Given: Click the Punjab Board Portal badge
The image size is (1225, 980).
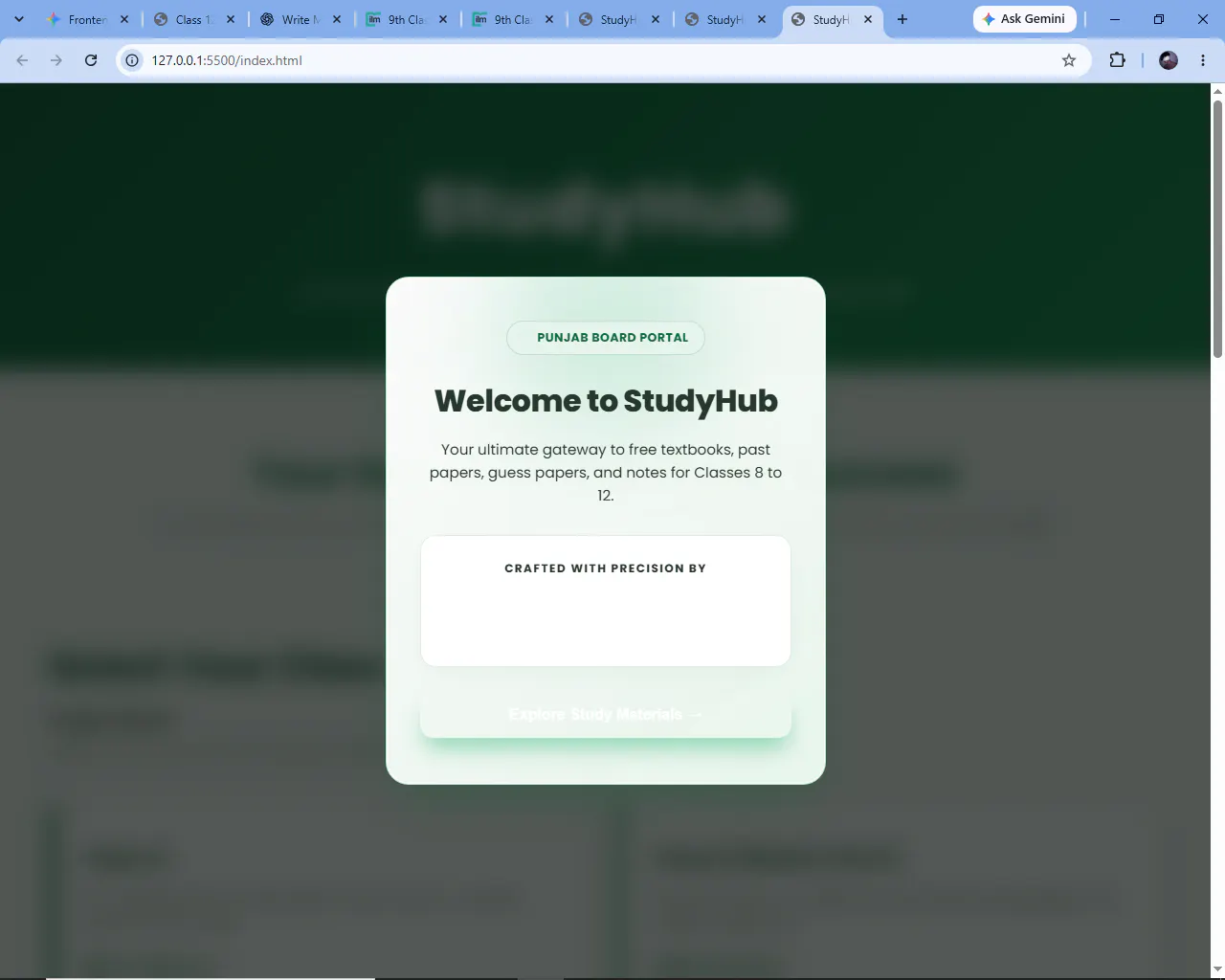Looking at the screenshot, I should point(606,338).
